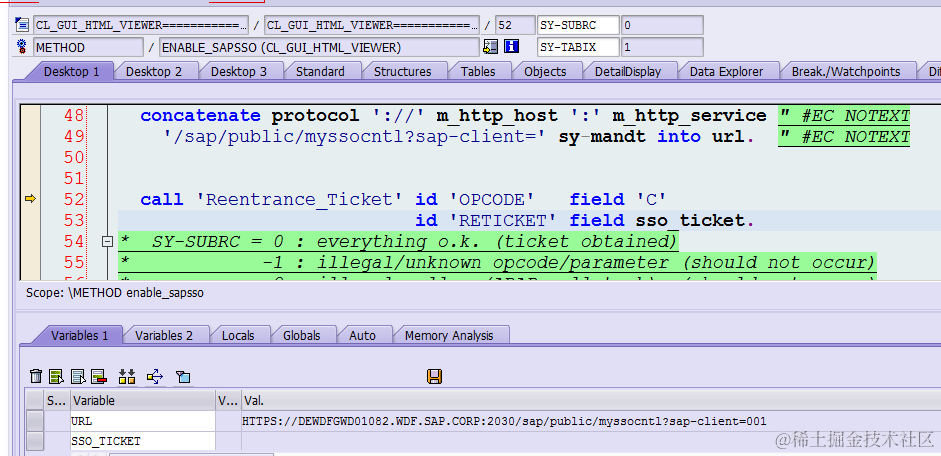Click the '/sap/public/myssocntl?sap-client=' string on line 49
This screenshot has height=456, width=941.
click(354, 136)
